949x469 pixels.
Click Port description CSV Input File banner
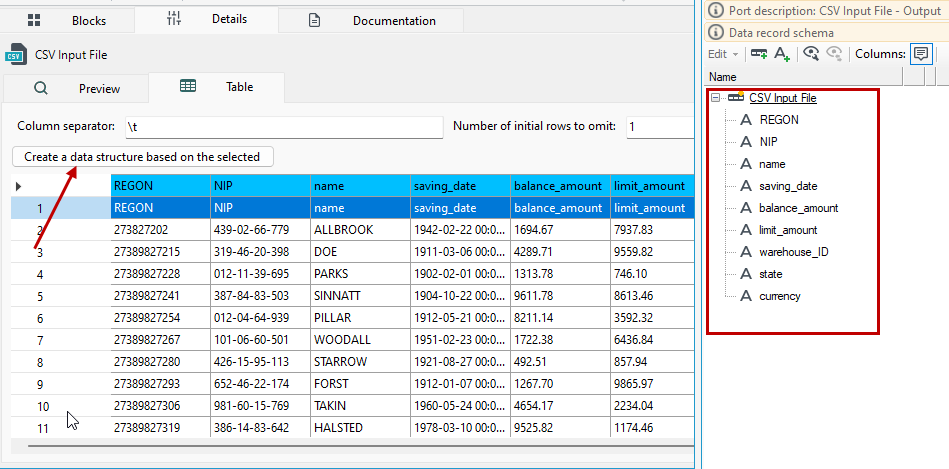pyautogui.click(x=827, y=11)
